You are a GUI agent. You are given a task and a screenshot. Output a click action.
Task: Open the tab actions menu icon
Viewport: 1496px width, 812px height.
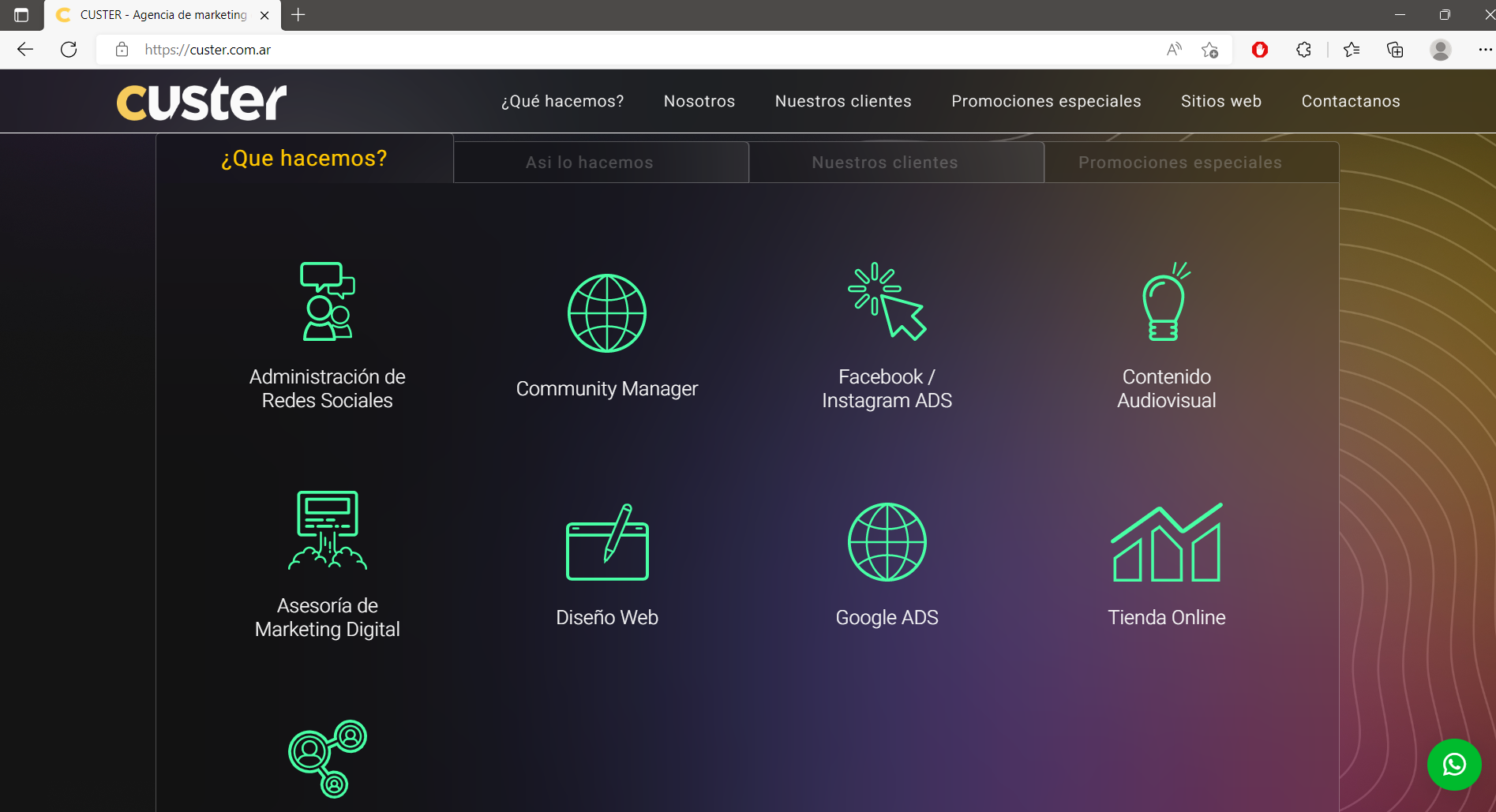(x=21, y=15)
